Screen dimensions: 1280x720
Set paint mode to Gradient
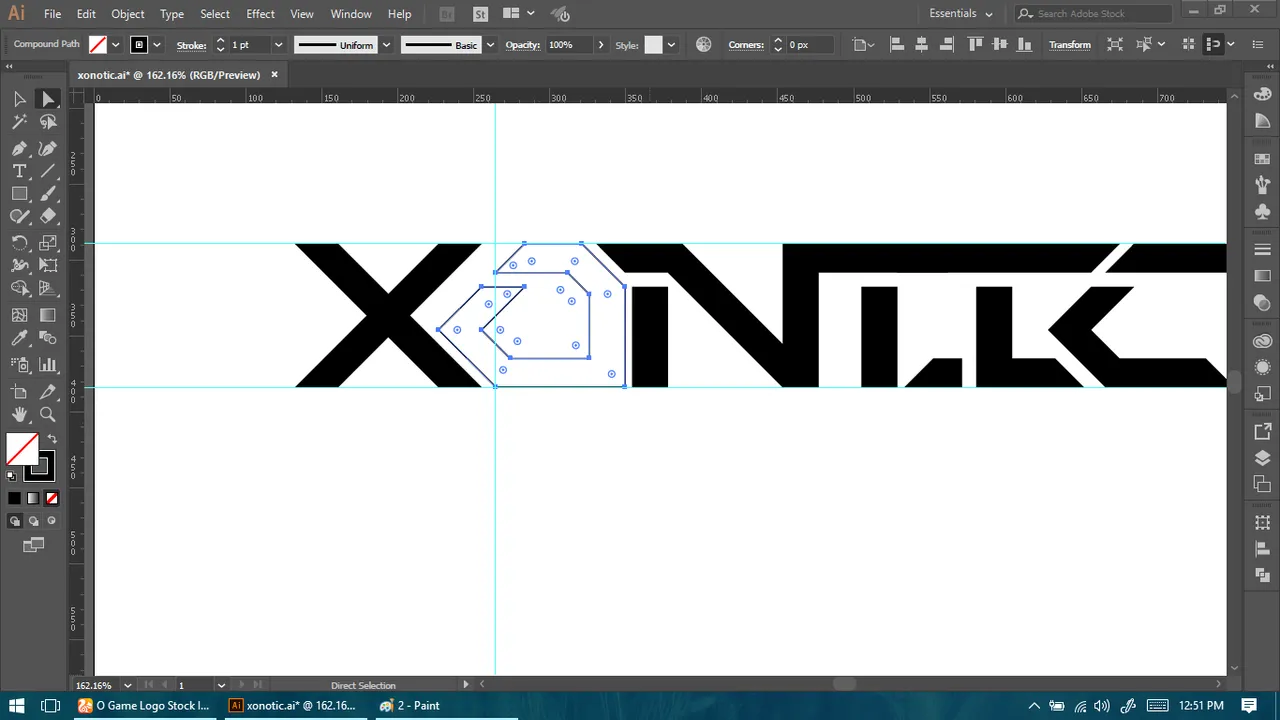point(33,498)
